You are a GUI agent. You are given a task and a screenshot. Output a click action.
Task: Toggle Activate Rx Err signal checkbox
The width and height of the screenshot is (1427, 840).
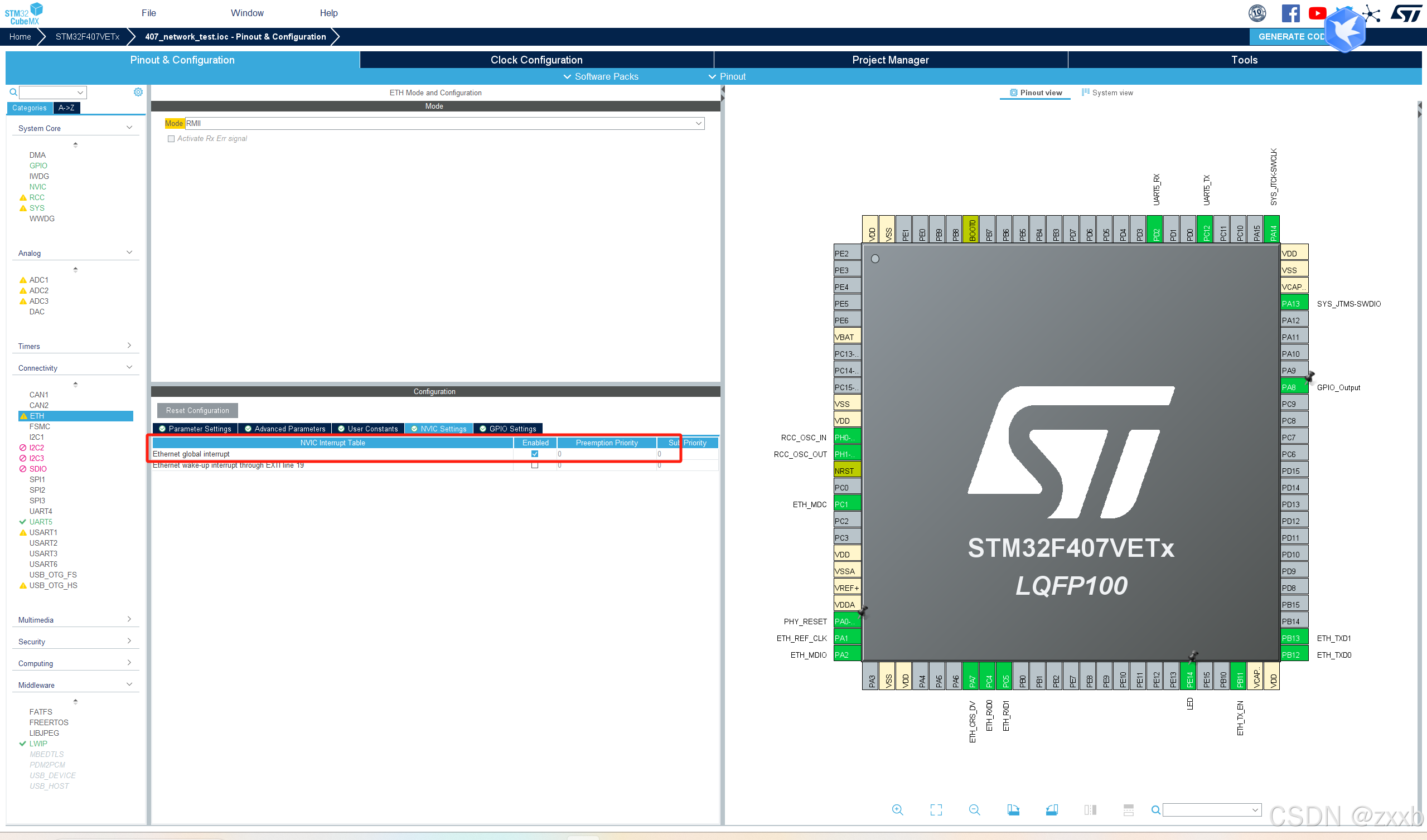coord(171,139)
